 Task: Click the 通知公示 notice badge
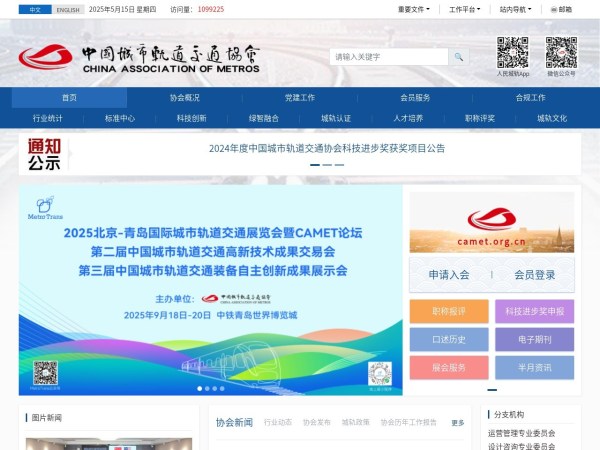click(x=44, y=154)
